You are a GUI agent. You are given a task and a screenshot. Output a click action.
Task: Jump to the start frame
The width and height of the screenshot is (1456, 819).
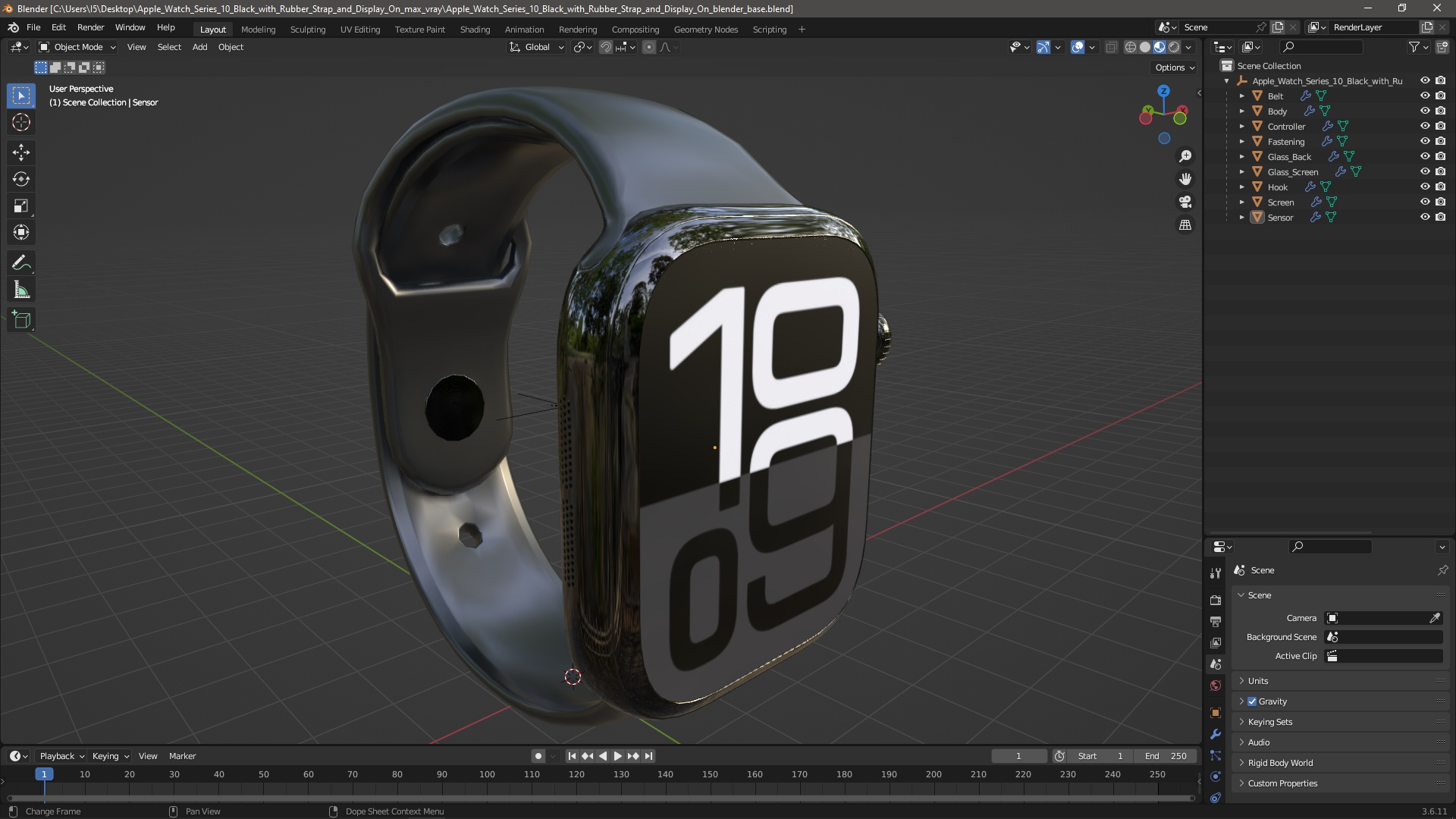[x=572, y=756]
